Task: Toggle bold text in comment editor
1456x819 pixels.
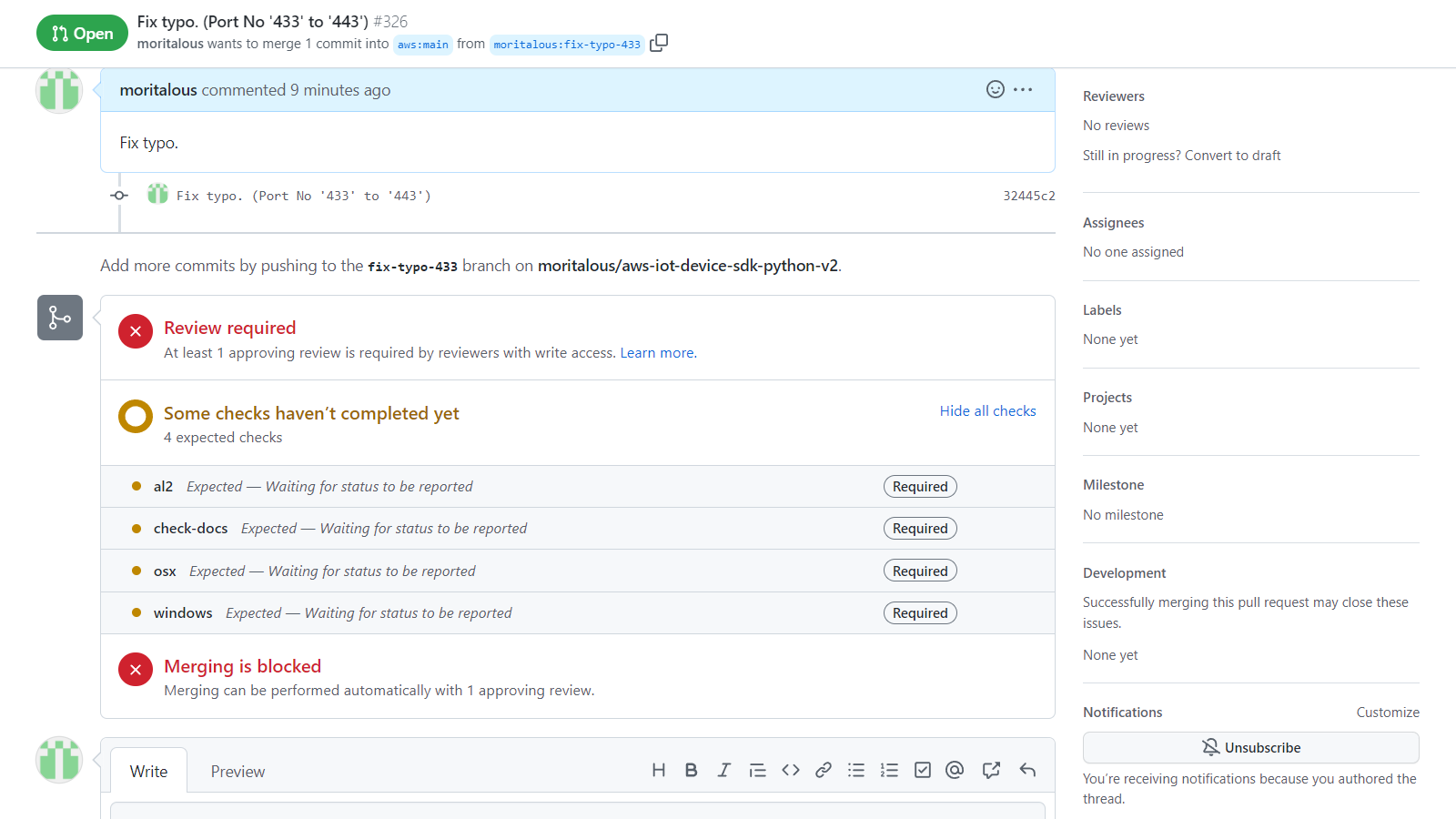Action: pyautogui.click(x=692, y=770)
